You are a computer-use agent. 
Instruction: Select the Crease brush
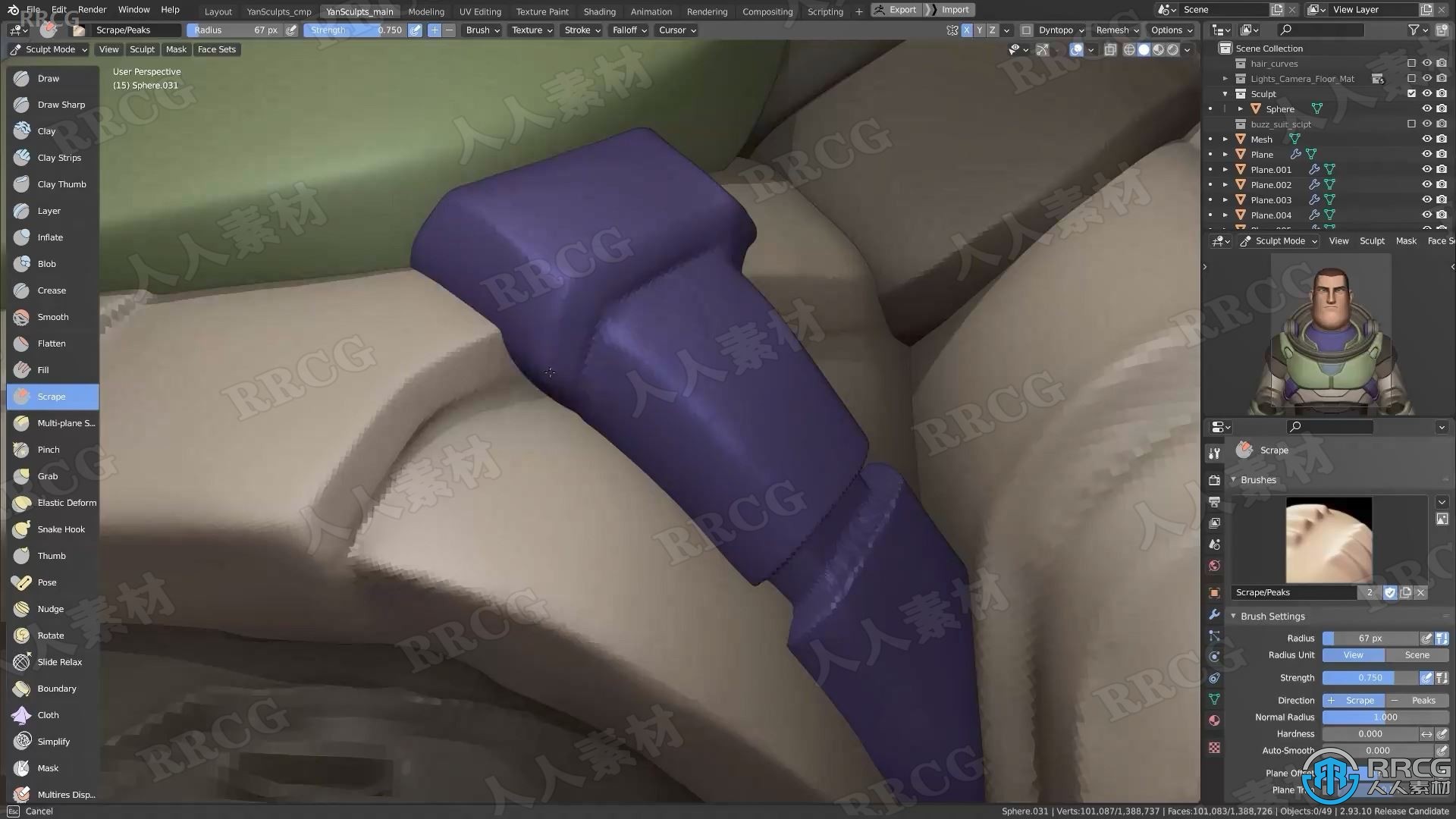[x=52, y=290]
